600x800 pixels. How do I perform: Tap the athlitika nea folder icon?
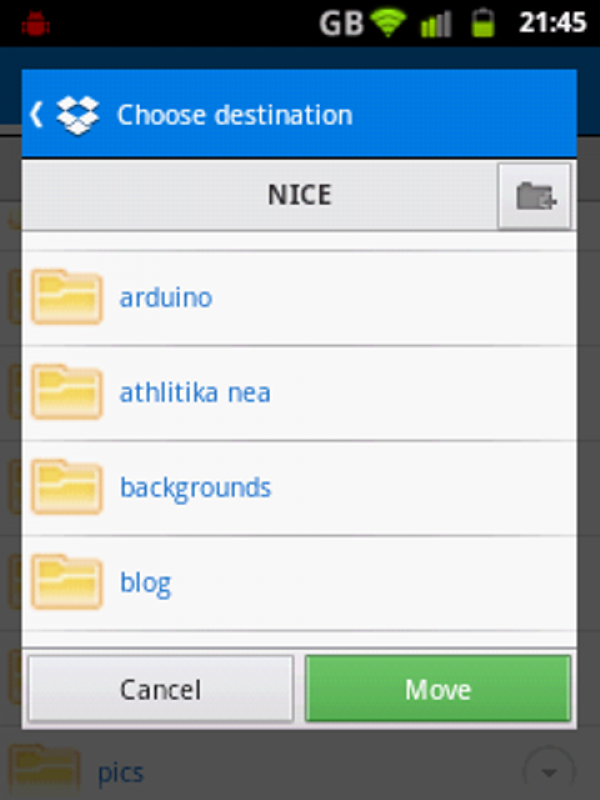[x=67, y=392]
